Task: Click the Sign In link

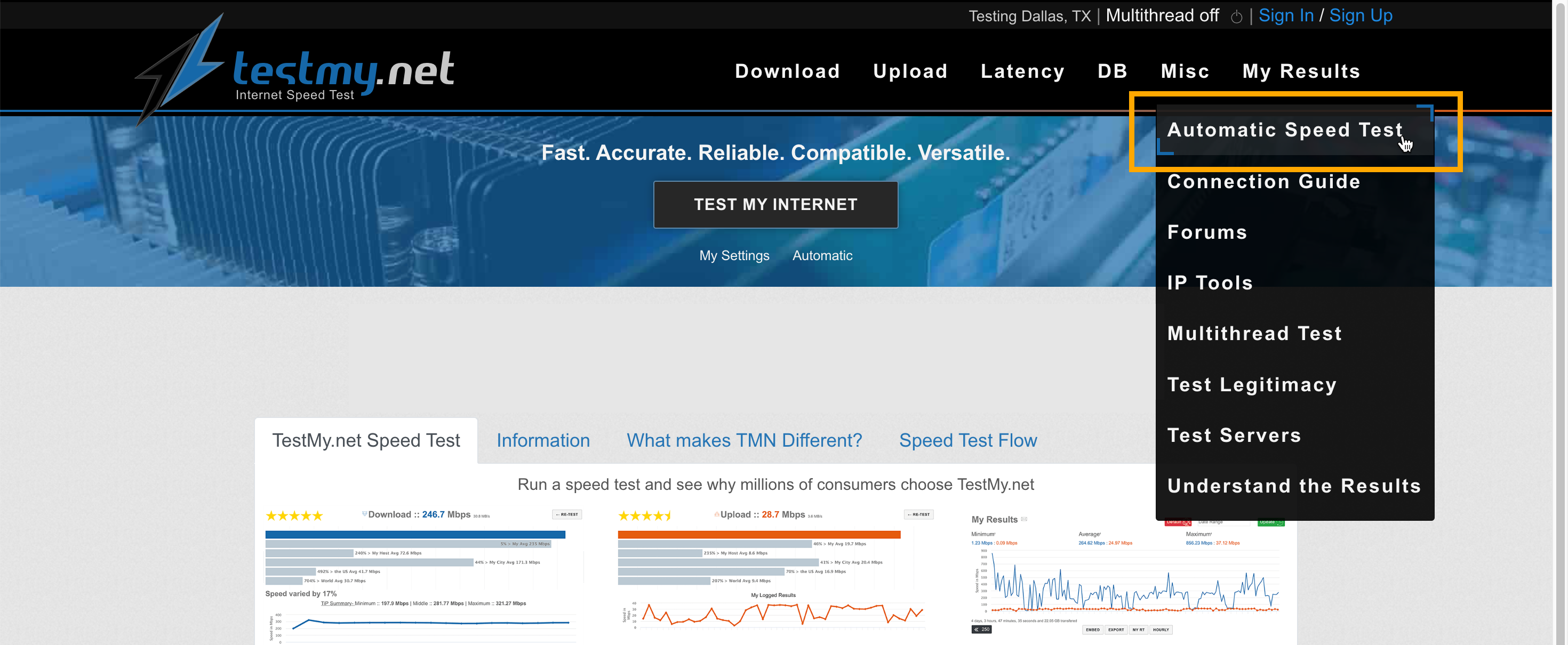Action: 1285,16
